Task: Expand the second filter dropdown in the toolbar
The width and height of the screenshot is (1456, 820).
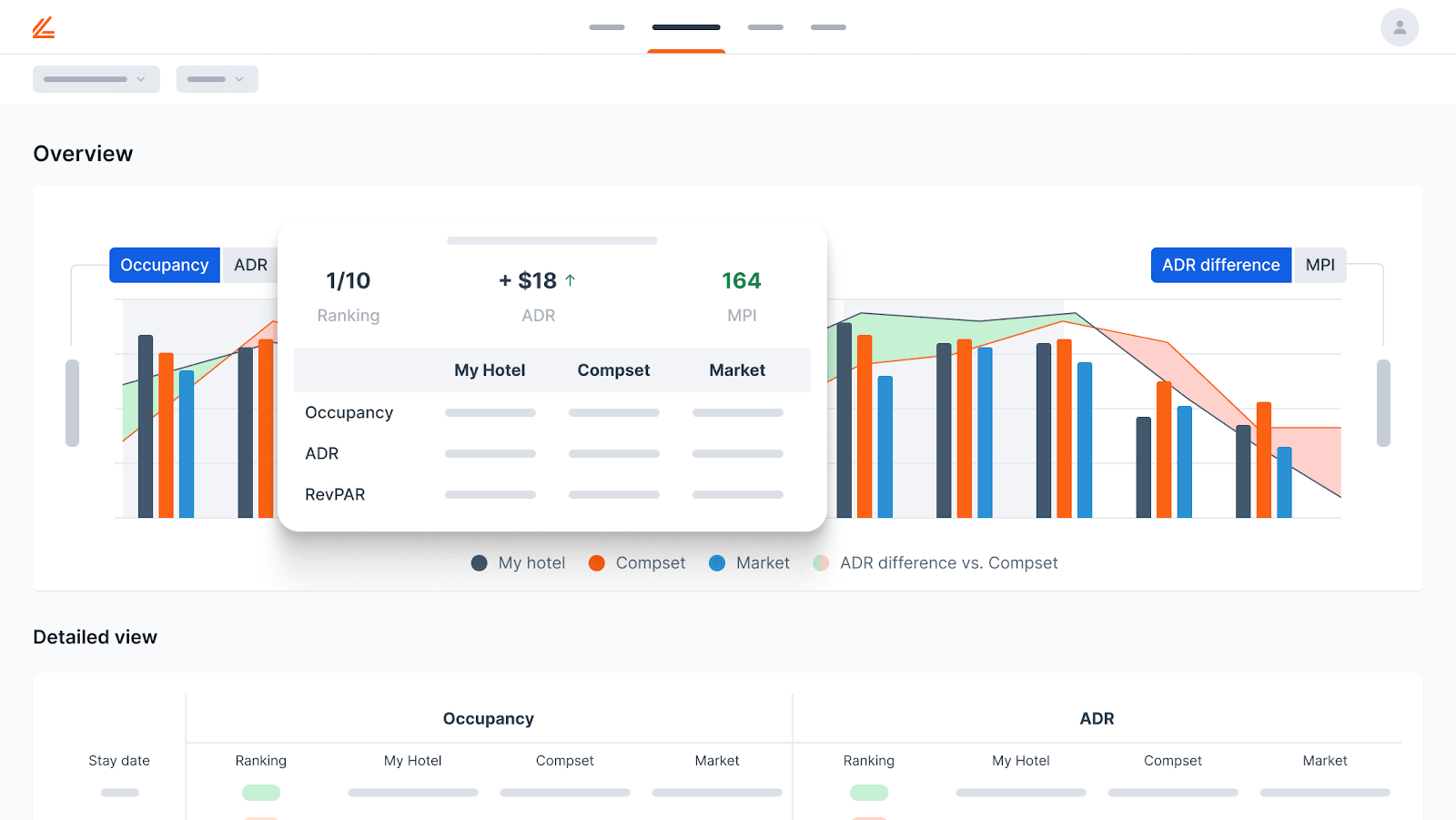Action: (217, 79)
